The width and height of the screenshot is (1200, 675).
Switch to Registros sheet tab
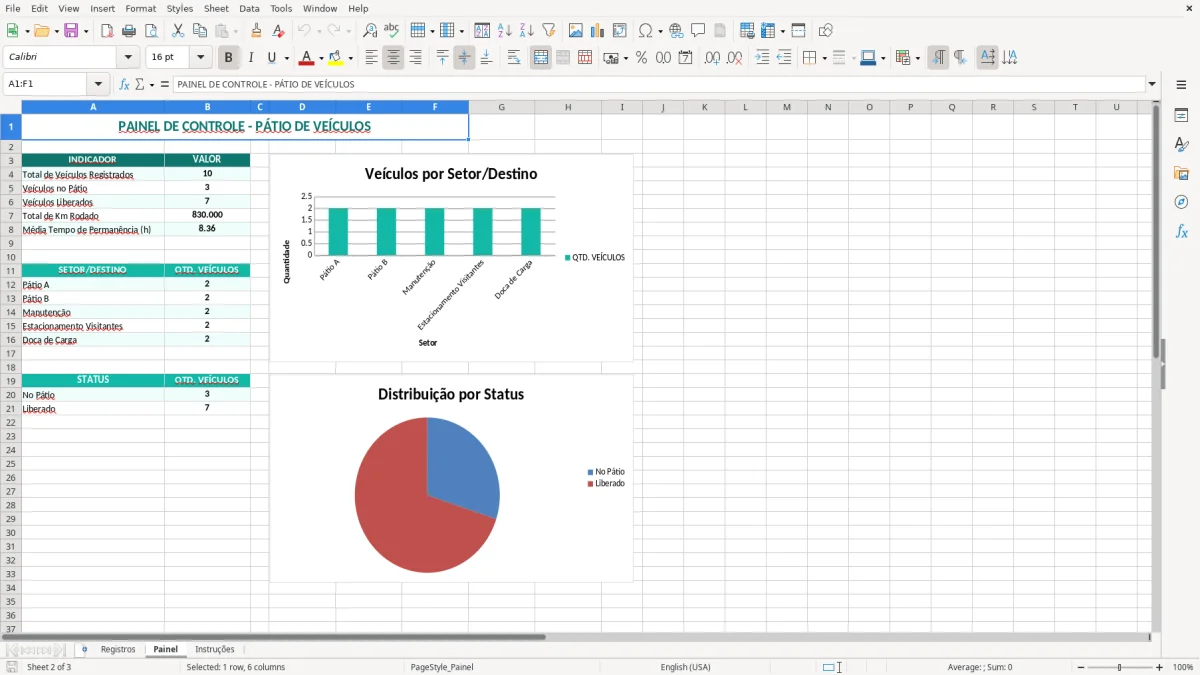[118, 649]
